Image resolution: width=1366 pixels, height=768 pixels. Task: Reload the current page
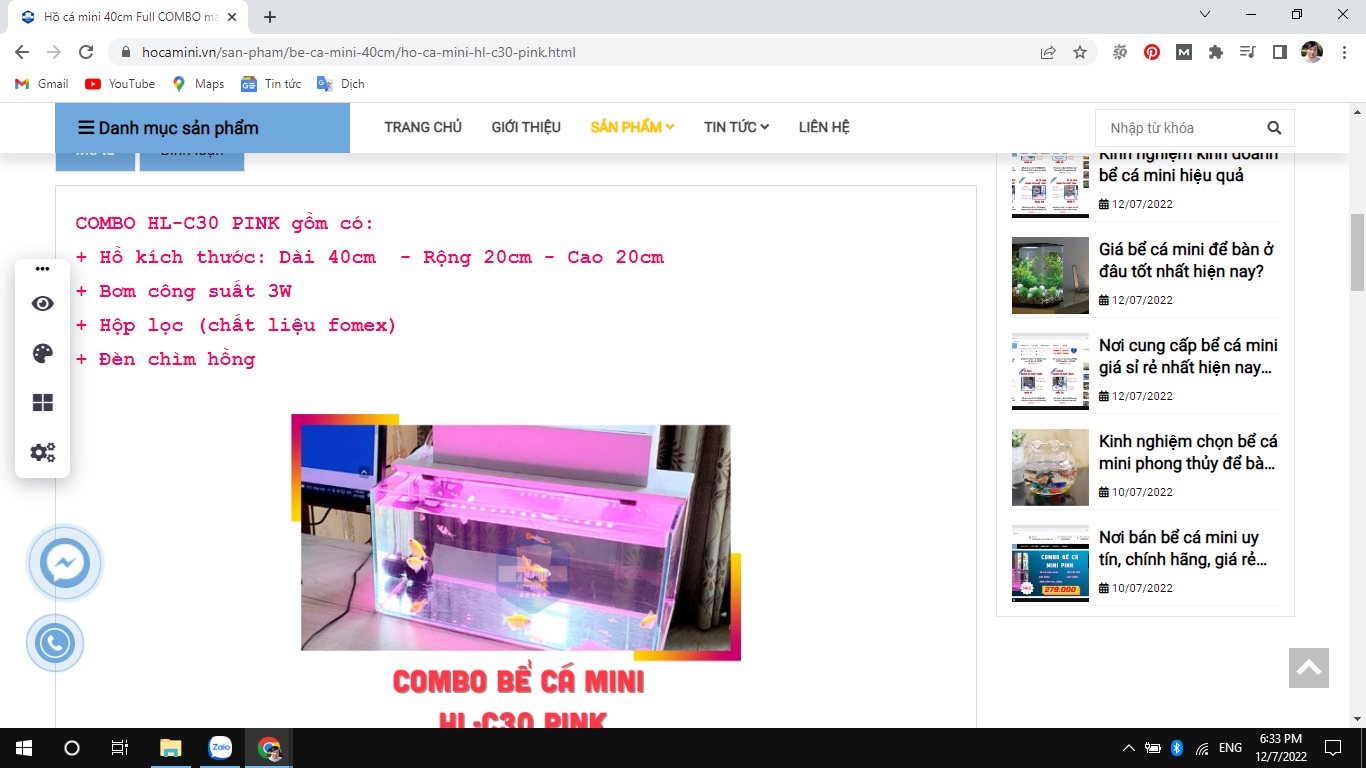tap(86, 52)
